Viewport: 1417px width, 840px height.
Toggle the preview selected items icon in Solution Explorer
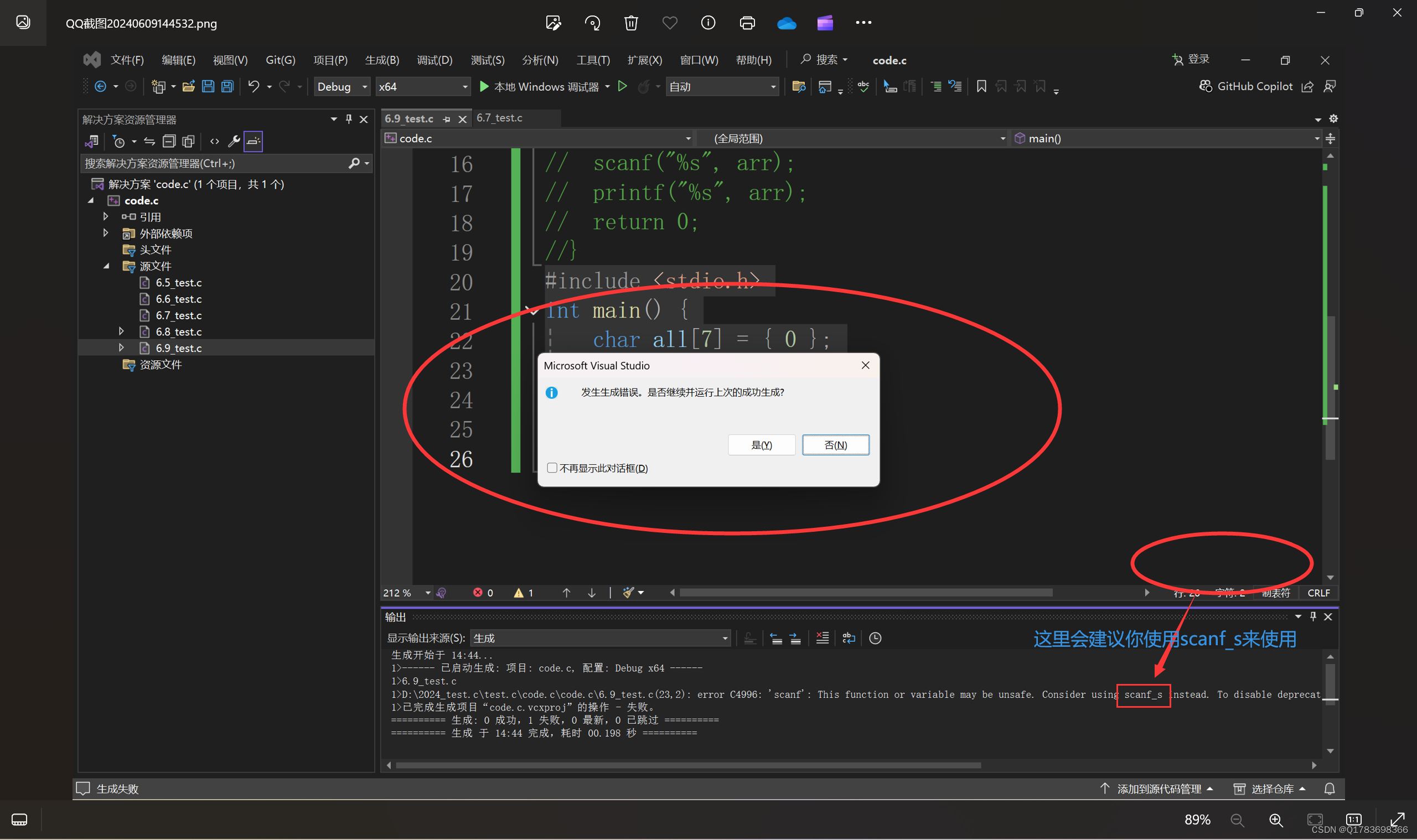(253, 141)
